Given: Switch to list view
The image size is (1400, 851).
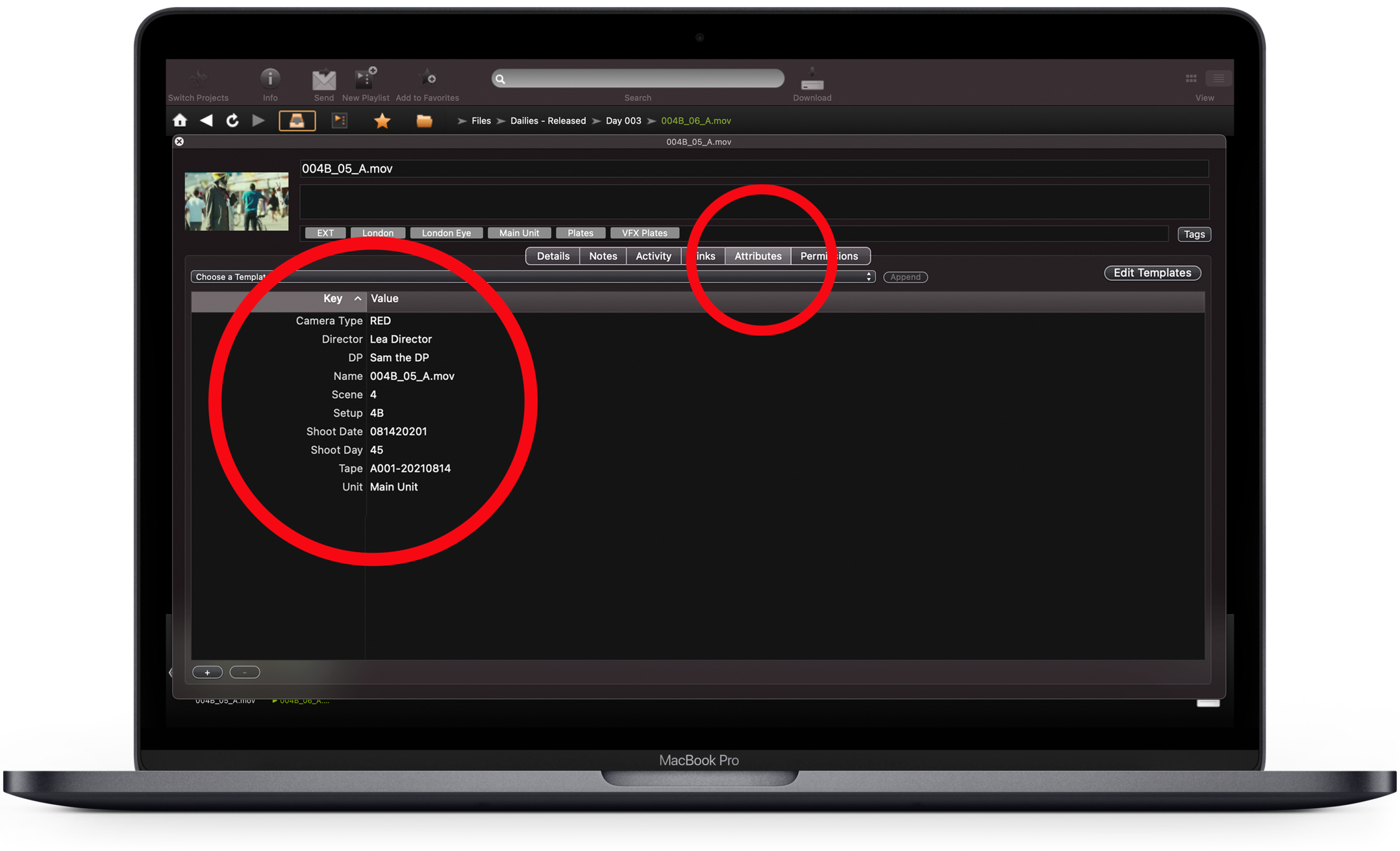Looking at the screenshot, I should (x=1218, y=79).
